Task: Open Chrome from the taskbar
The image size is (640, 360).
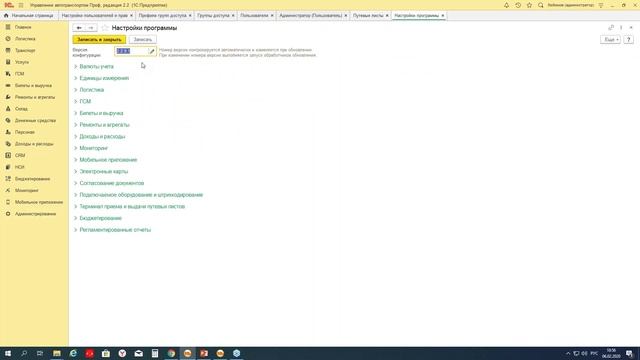Action: (171, 353)
